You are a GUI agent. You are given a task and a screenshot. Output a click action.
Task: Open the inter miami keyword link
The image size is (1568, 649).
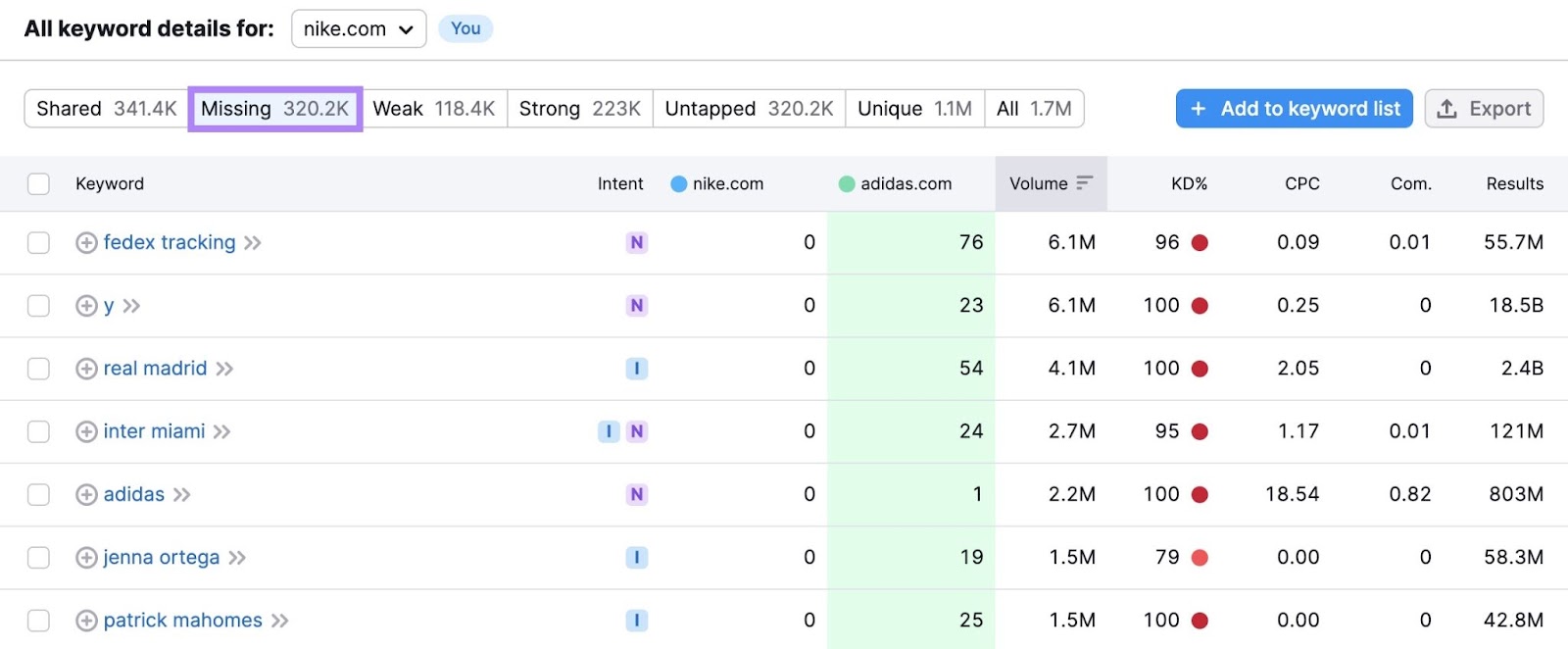tap(154, 431)
